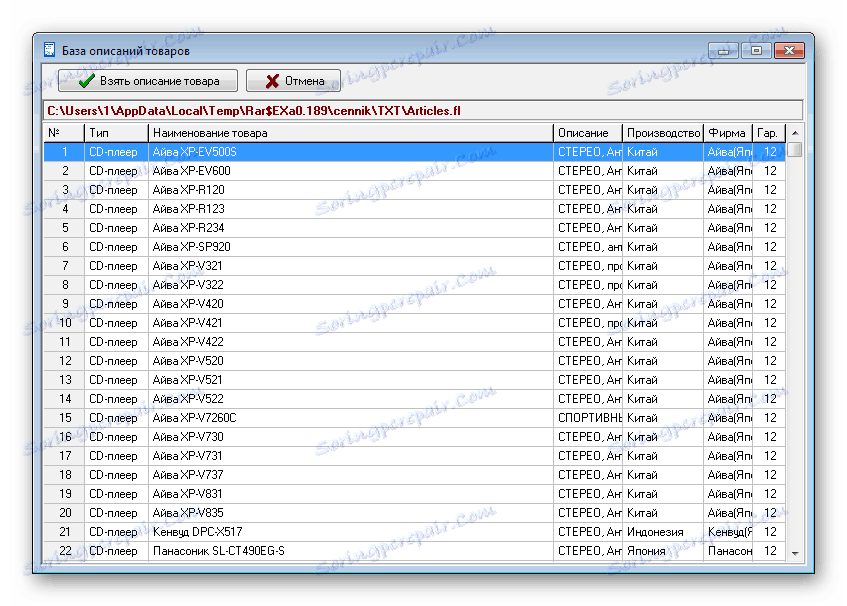
Task: Click the 'Отмена' cancel button
Action: pyautogui.click(x=293, y=80)
